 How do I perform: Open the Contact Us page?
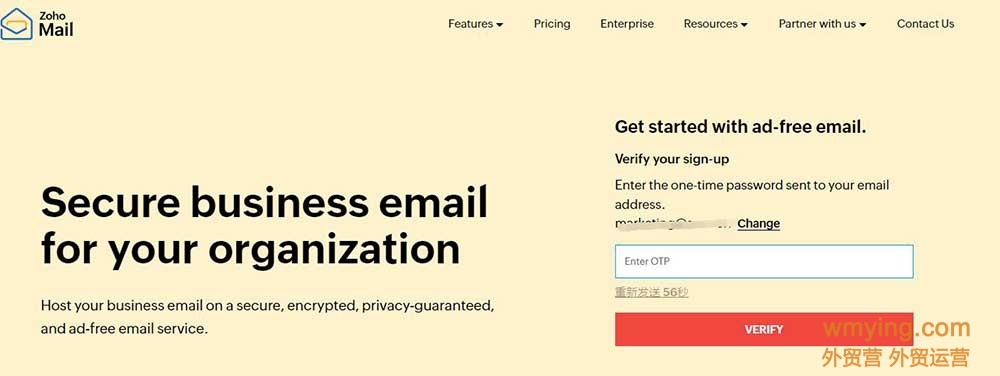(x=925, y=24)
